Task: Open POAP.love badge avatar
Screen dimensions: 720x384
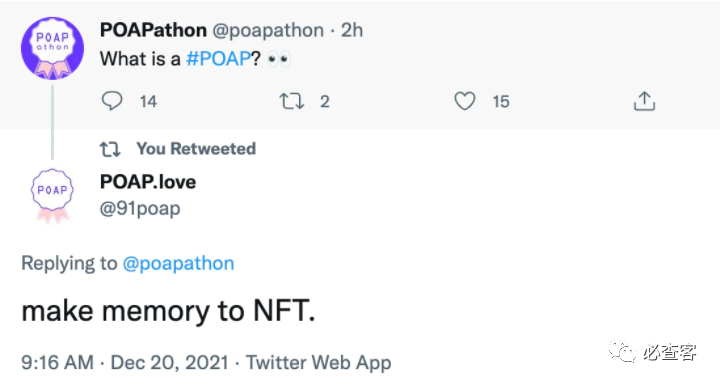Action: [52, 196]
